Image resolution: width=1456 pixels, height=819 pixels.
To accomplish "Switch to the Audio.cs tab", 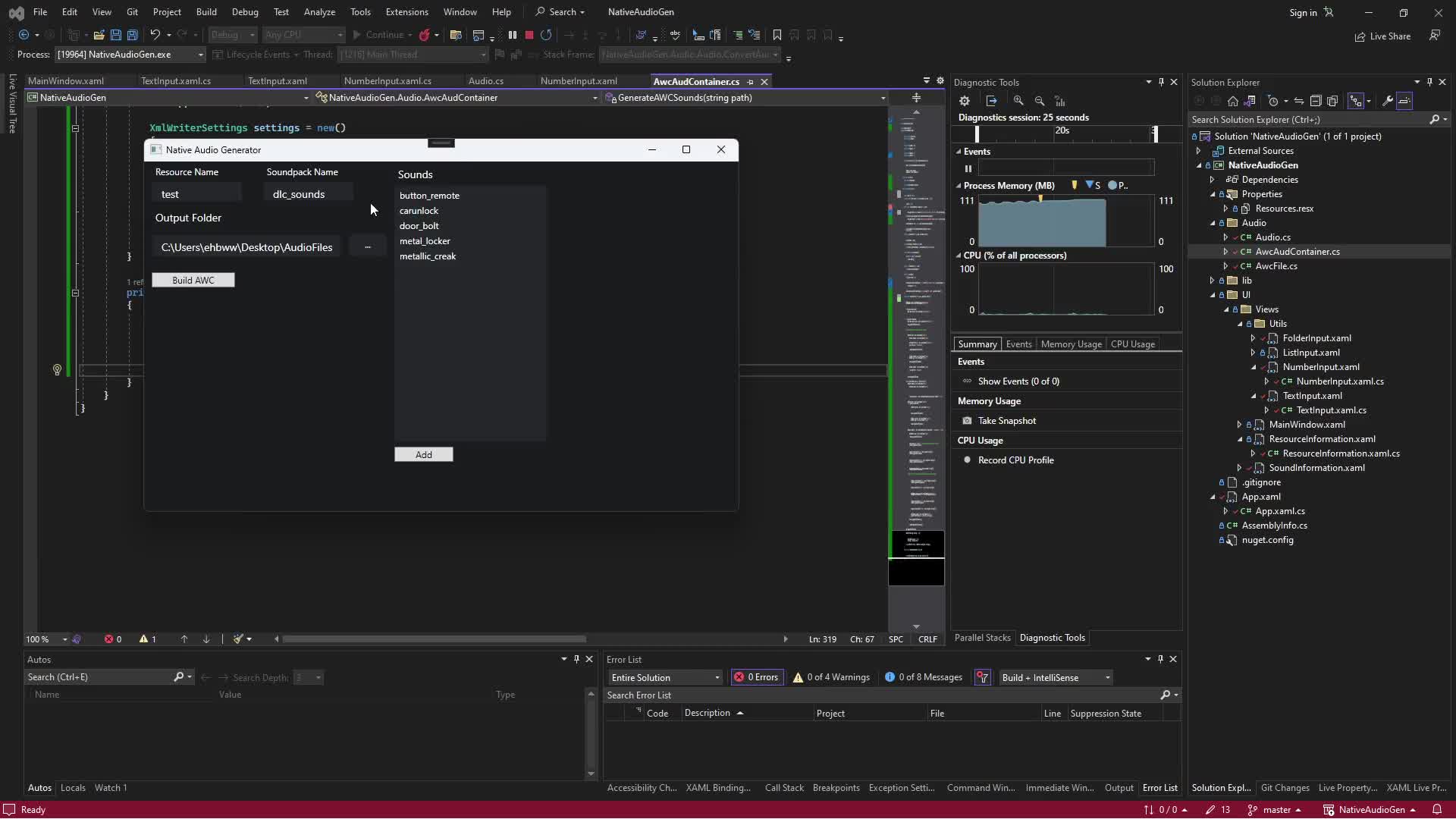I will [x=485, y=81].
